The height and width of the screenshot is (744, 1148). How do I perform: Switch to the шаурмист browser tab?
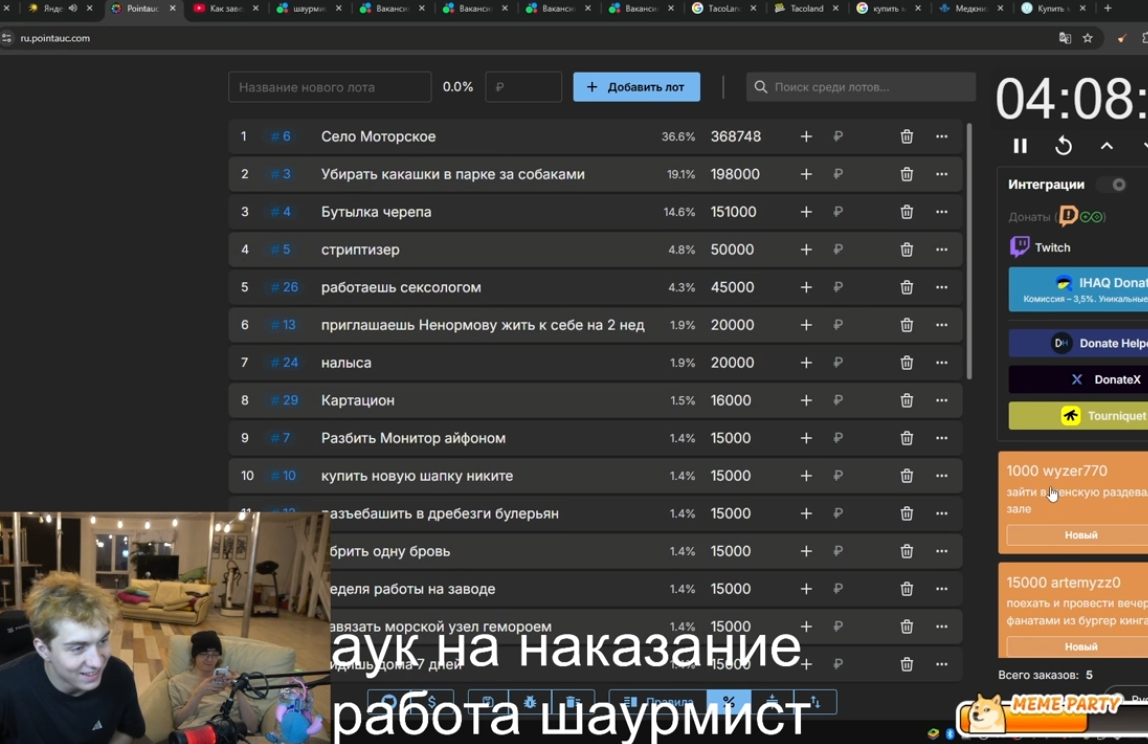[x=308, y=8]
